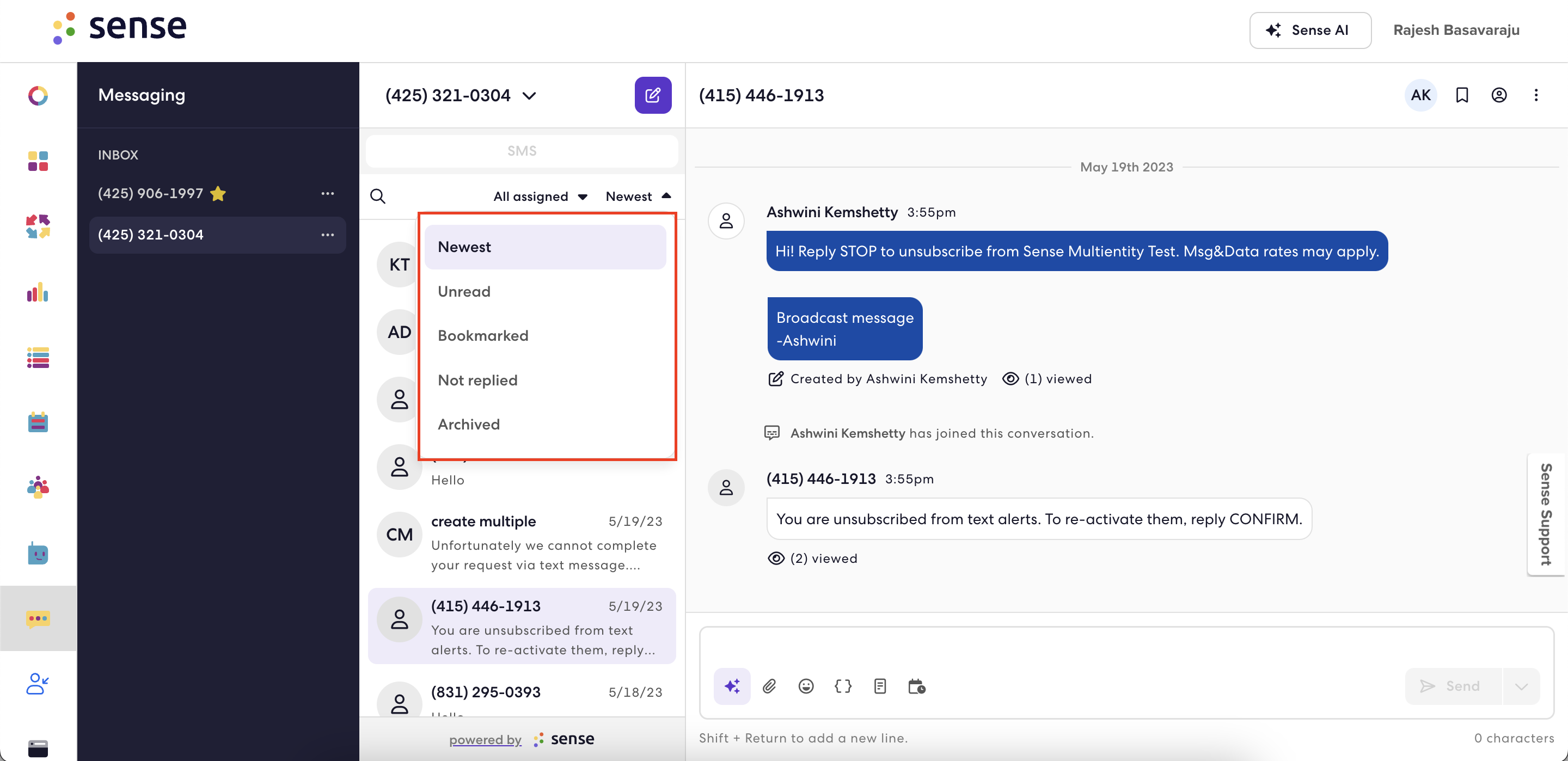Click the Broadcast message -Ashwini bubble
Screen dimensions: 1568x761
click(x=844, y=329)
